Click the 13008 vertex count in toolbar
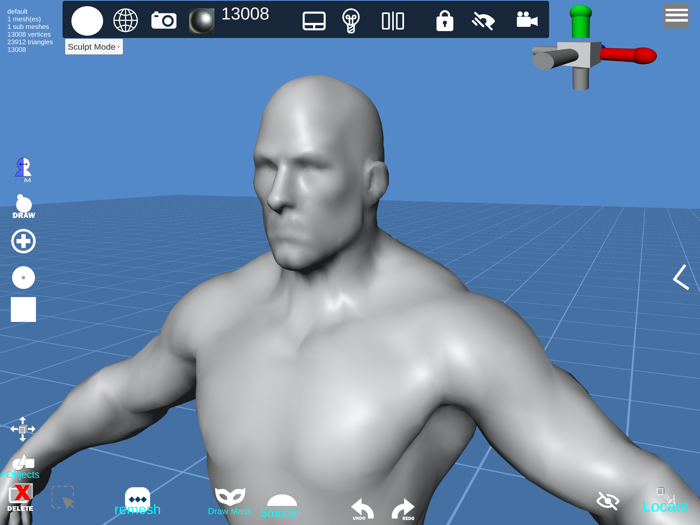The height and width of the screenshot is (525, 700). (245, 14)
